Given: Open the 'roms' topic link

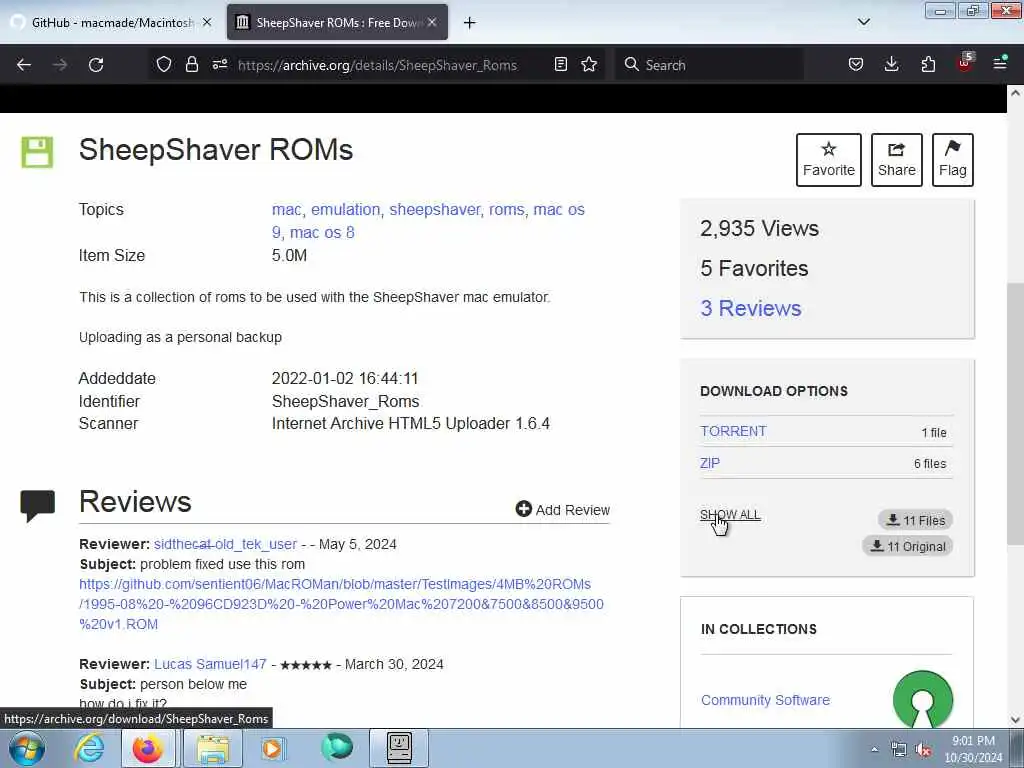Looking at the screenshot, I should pos(507,210).
